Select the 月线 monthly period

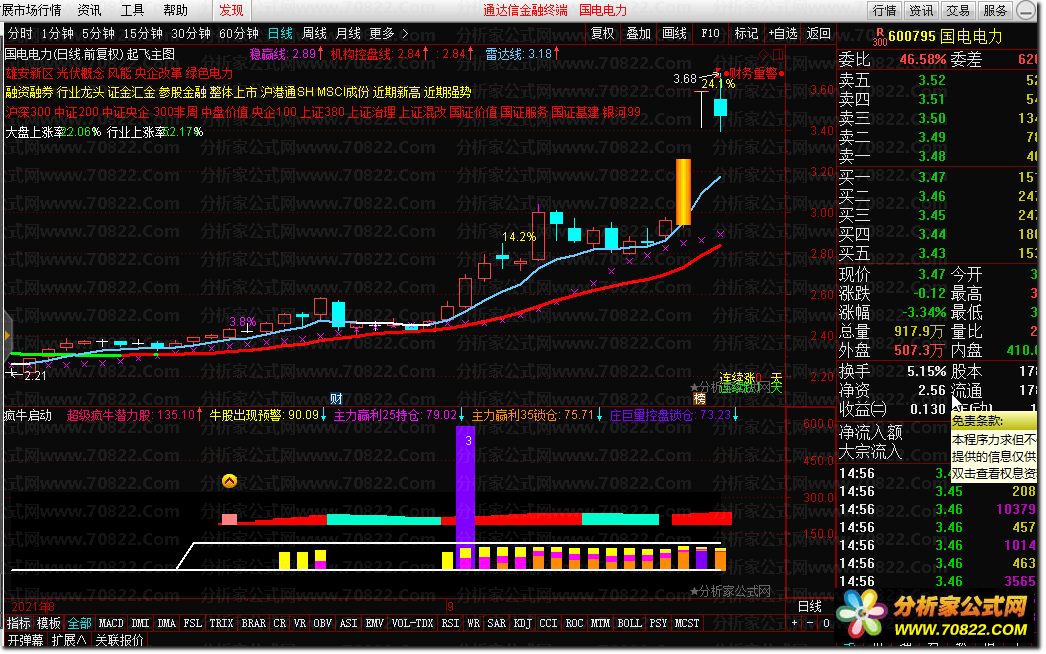pos(348,33)
